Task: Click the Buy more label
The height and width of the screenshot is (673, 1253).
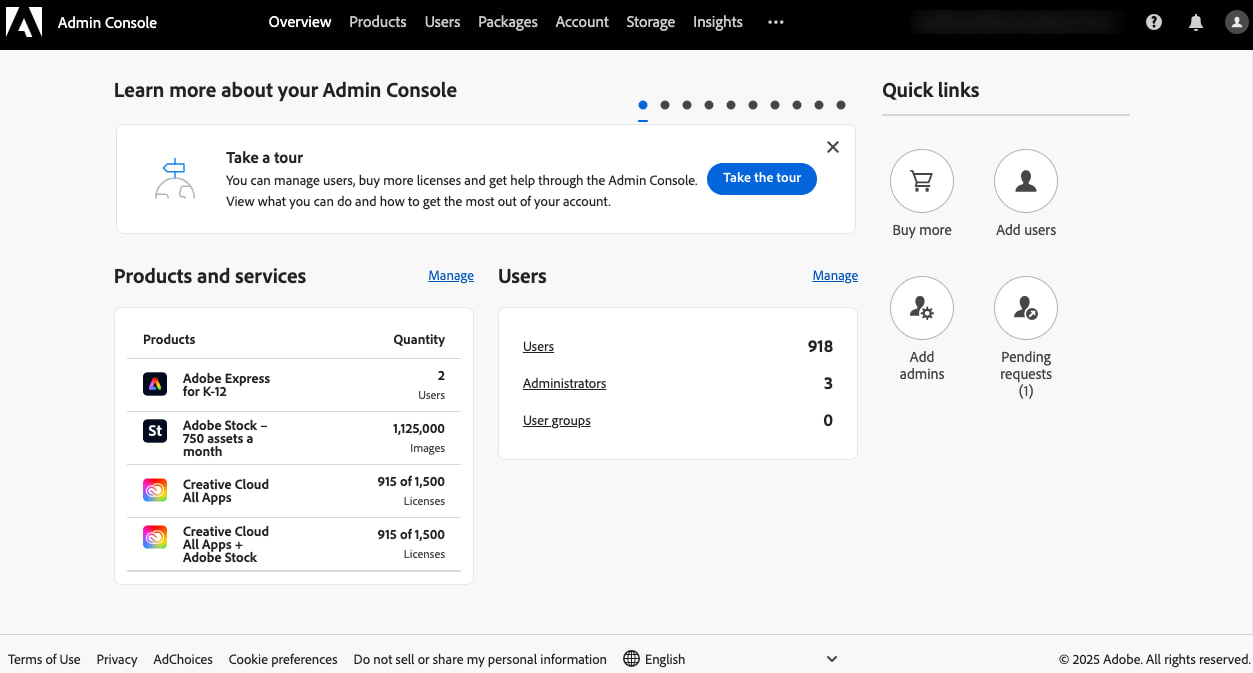Action: (922, 230)
